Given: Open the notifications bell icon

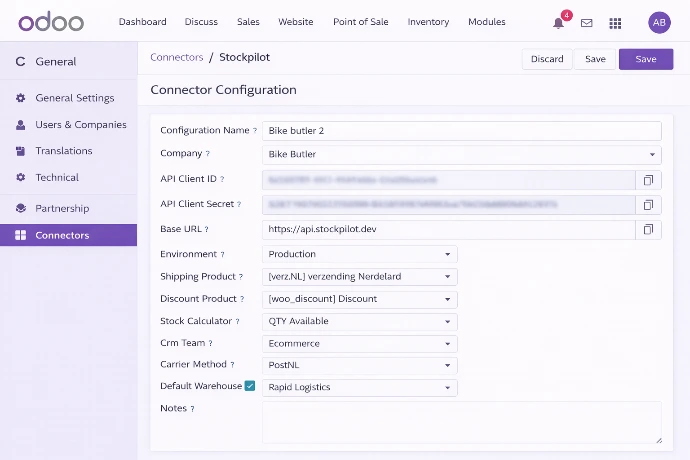Looking at the screenshot, I should coord(559,23).
